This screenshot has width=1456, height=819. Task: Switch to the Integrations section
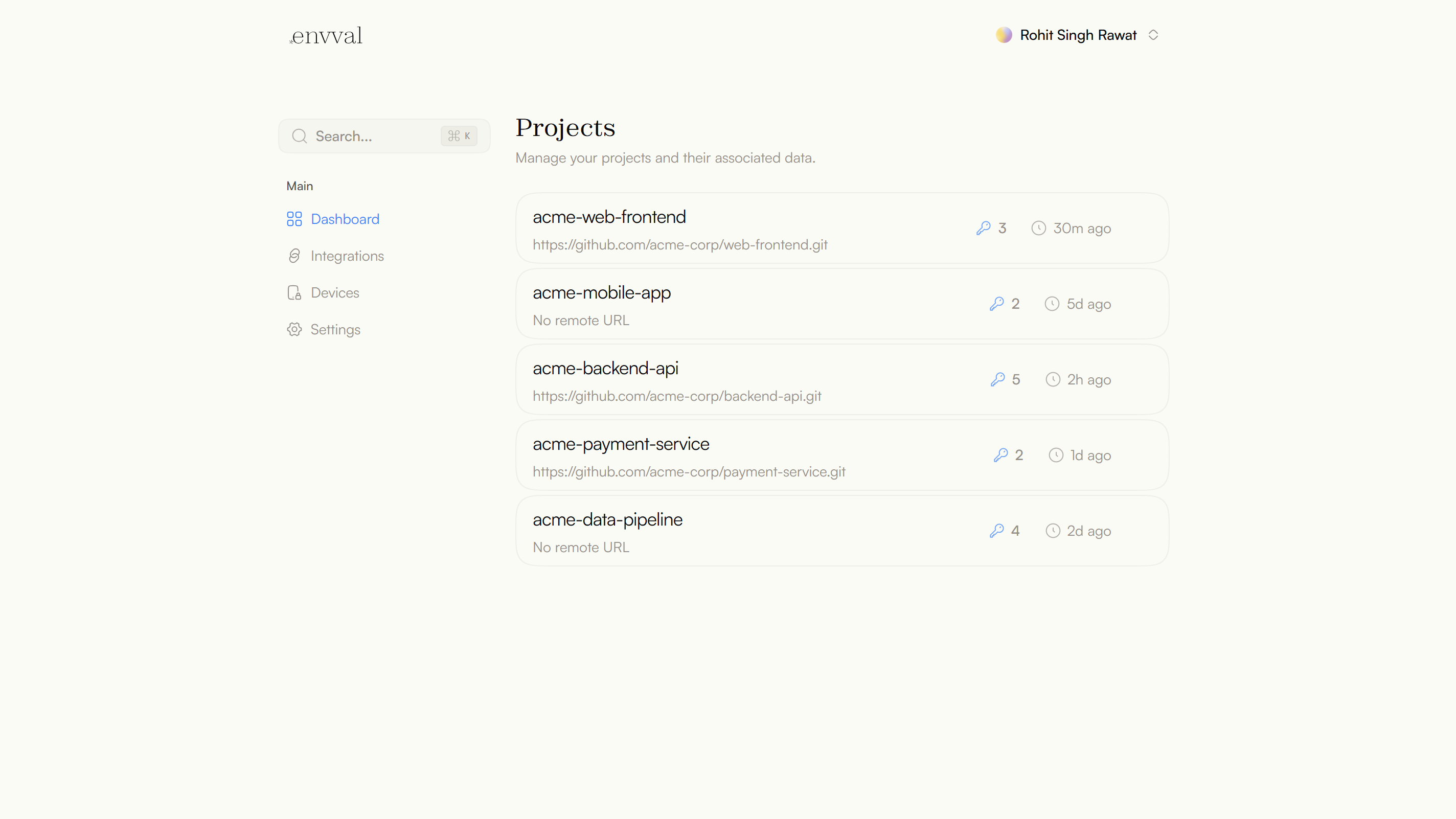pyautogui.click(x=347, y=256)
